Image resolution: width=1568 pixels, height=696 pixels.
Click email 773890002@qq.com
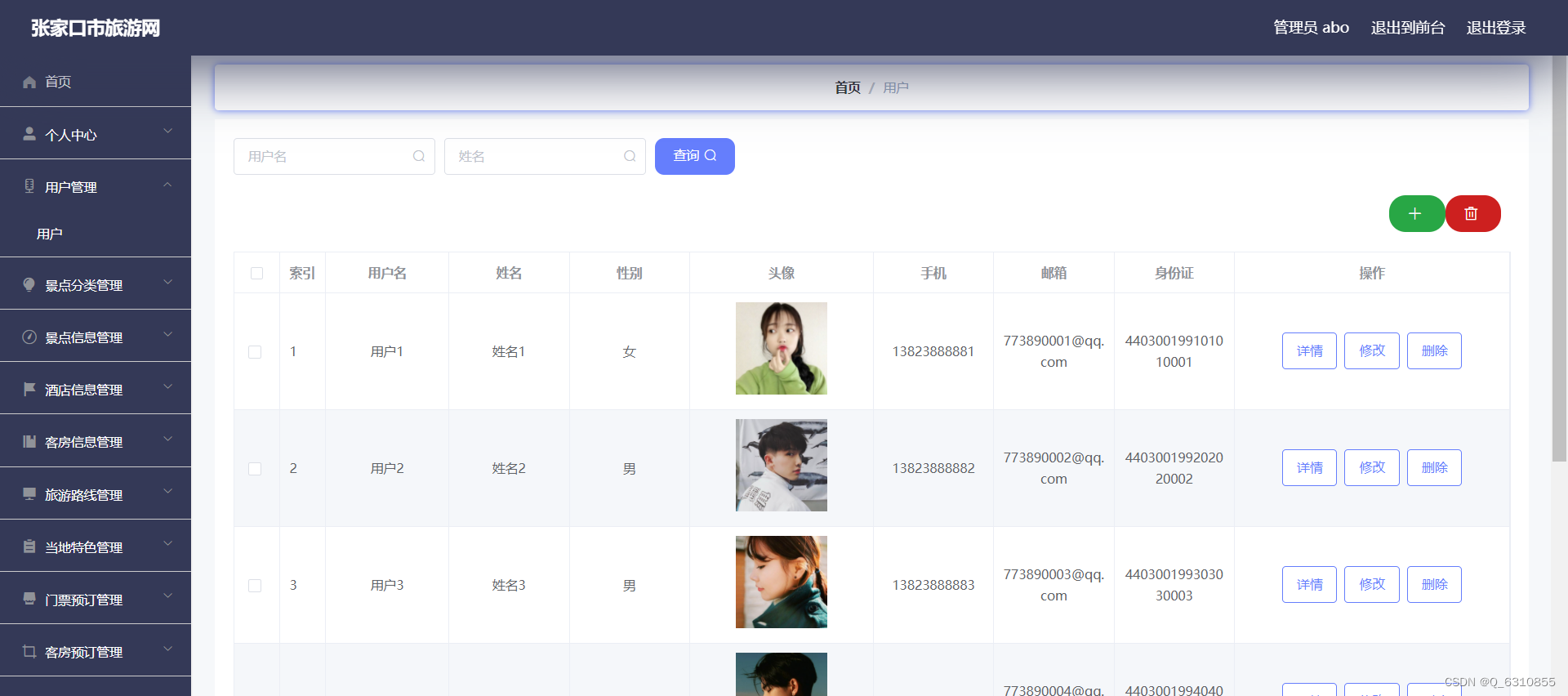click(x=1053, y=468)
